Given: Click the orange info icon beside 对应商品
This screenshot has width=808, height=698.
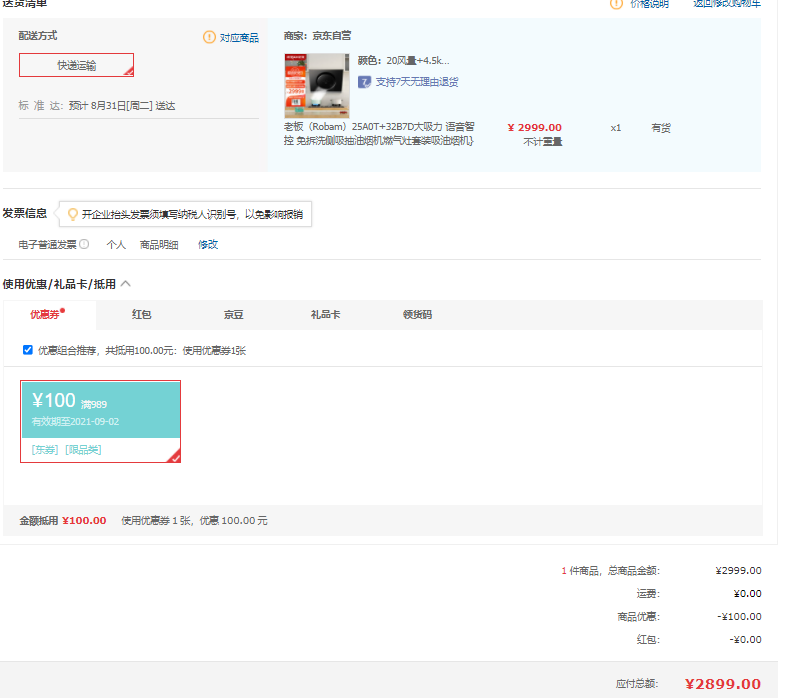Looking at the screenshot, I should (x=209, y=37).
